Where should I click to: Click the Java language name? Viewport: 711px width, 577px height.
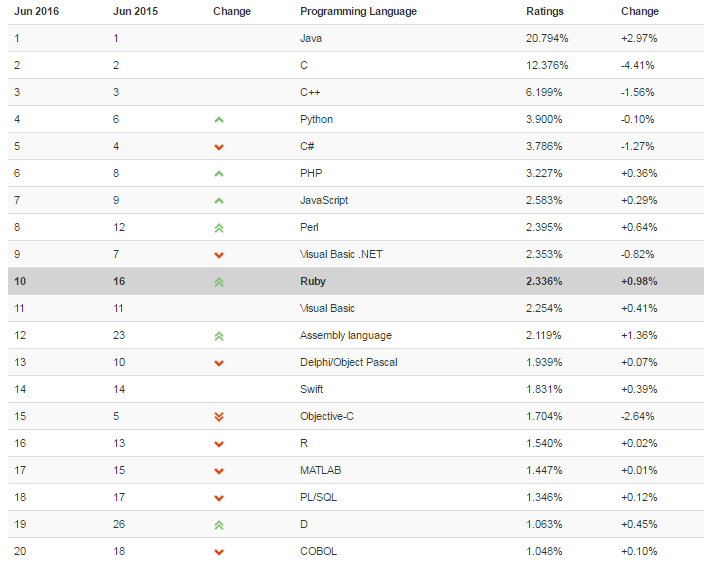311,38
